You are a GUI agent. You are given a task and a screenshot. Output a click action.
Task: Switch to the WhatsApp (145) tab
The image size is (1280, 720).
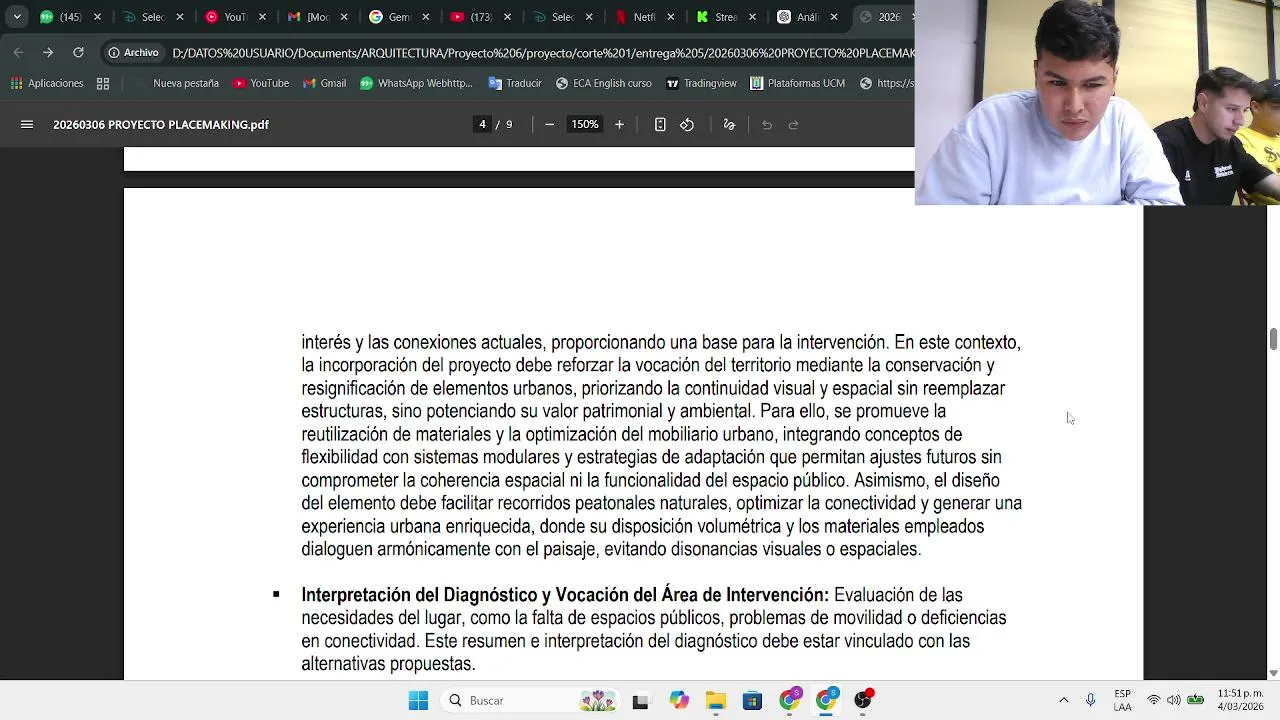point(68,17)
